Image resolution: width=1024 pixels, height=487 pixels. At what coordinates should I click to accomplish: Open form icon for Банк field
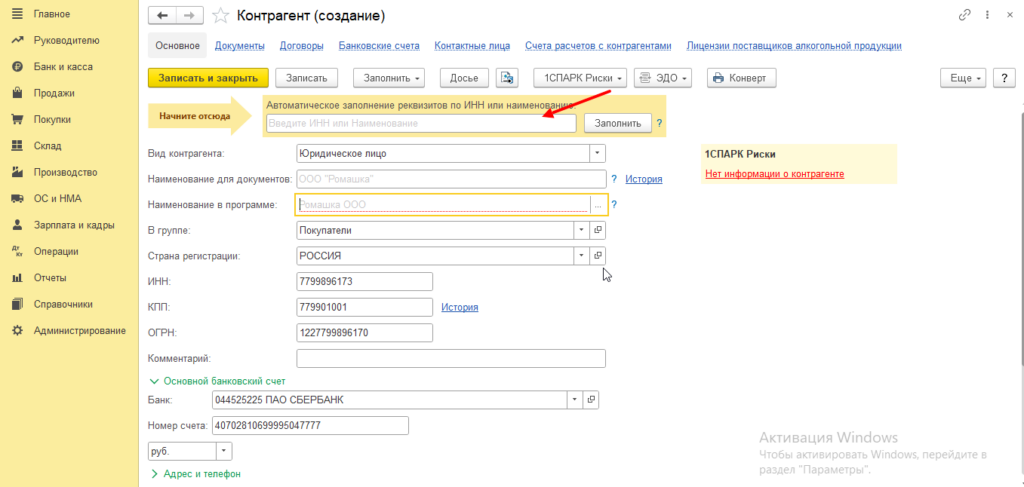(590, 400)
